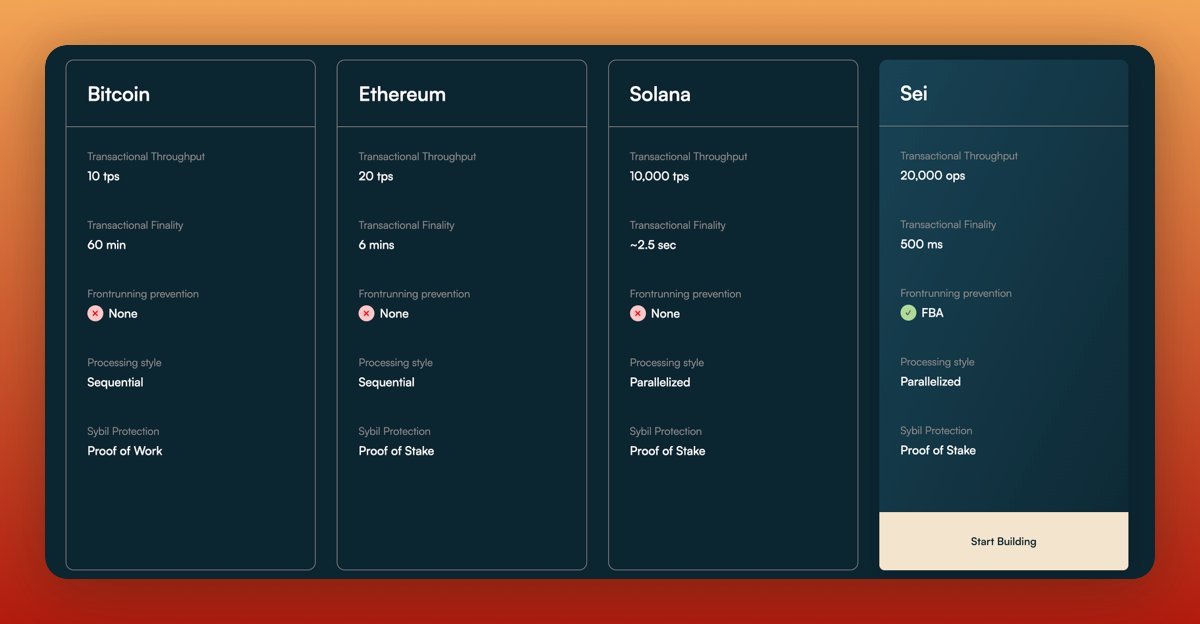1200x624 pixels.
Task: Click 'None' frontrunning value in Bitcoin card
Action: point(123,313)
